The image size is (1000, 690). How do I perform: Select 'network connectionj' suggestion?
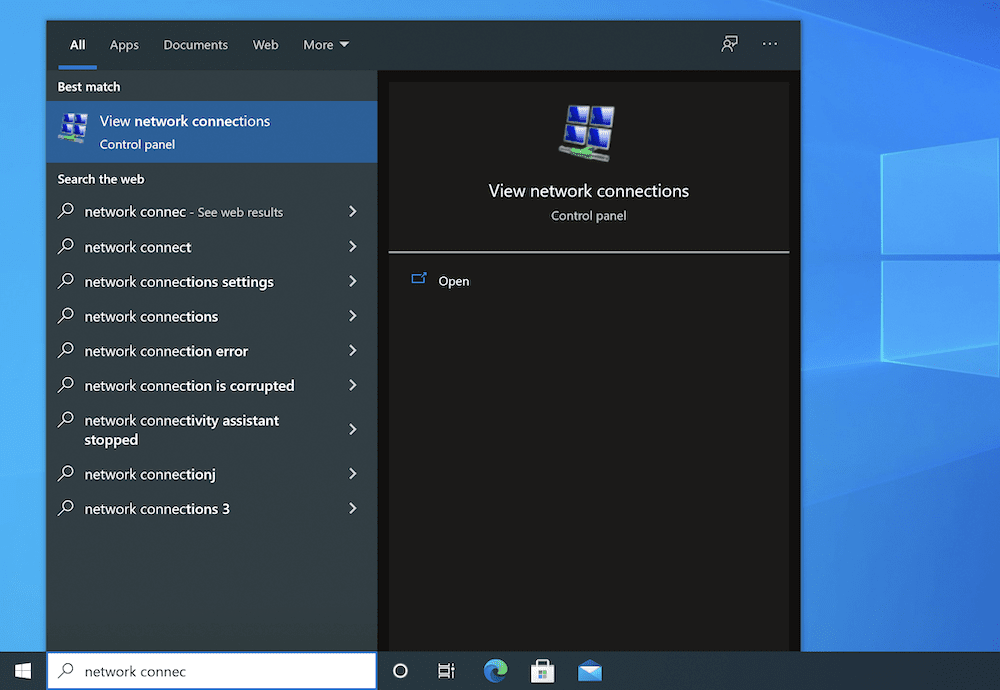point(212,474)
